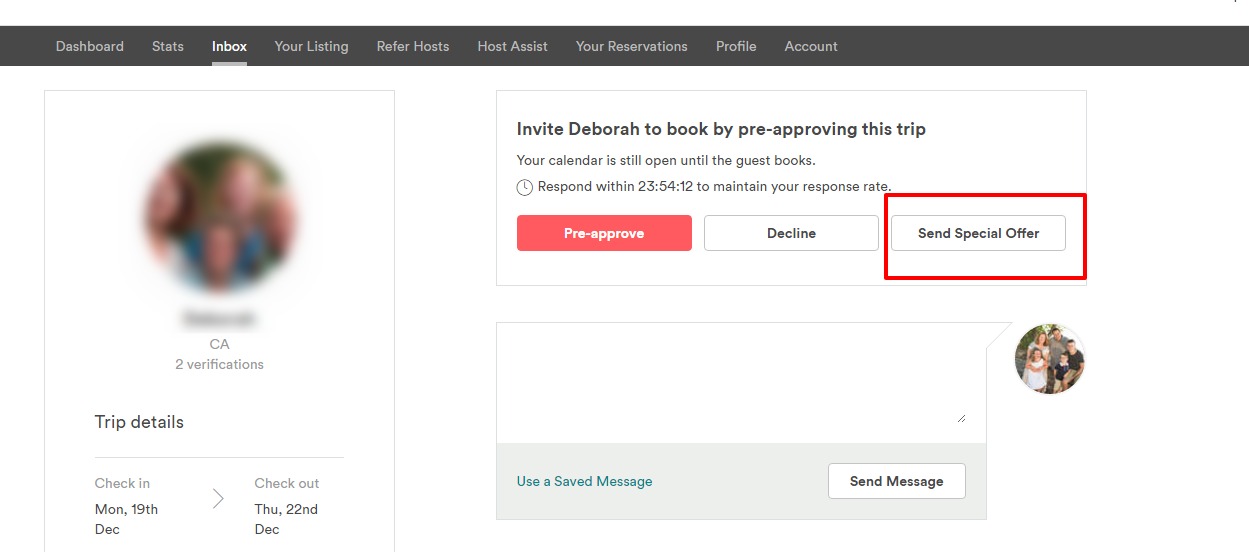Click the clock icon beside response timer
The image size is (1249, 552).
525,187
